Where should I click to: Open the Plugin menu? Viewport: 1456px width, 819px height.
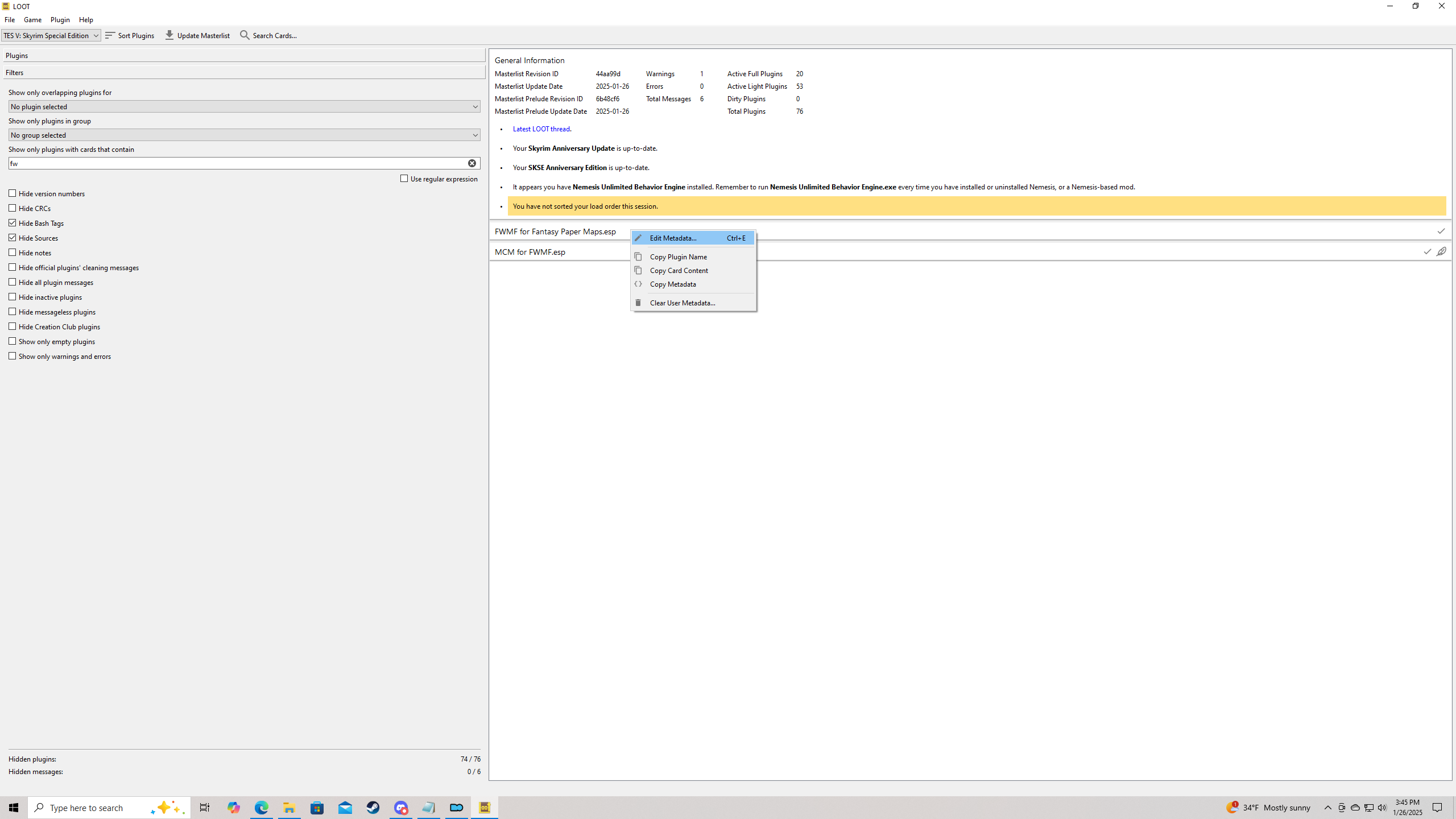click(x=60, y=19)
